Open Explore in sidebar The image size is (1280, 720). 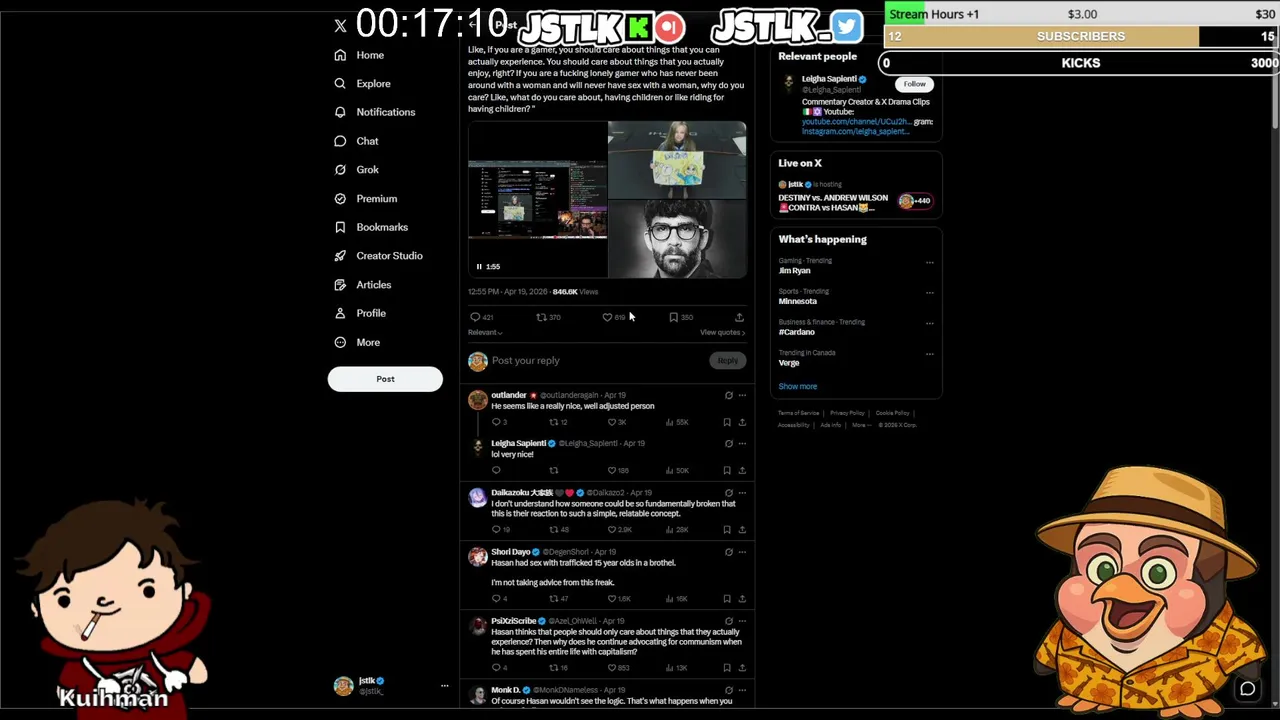(x=362, y=84)
